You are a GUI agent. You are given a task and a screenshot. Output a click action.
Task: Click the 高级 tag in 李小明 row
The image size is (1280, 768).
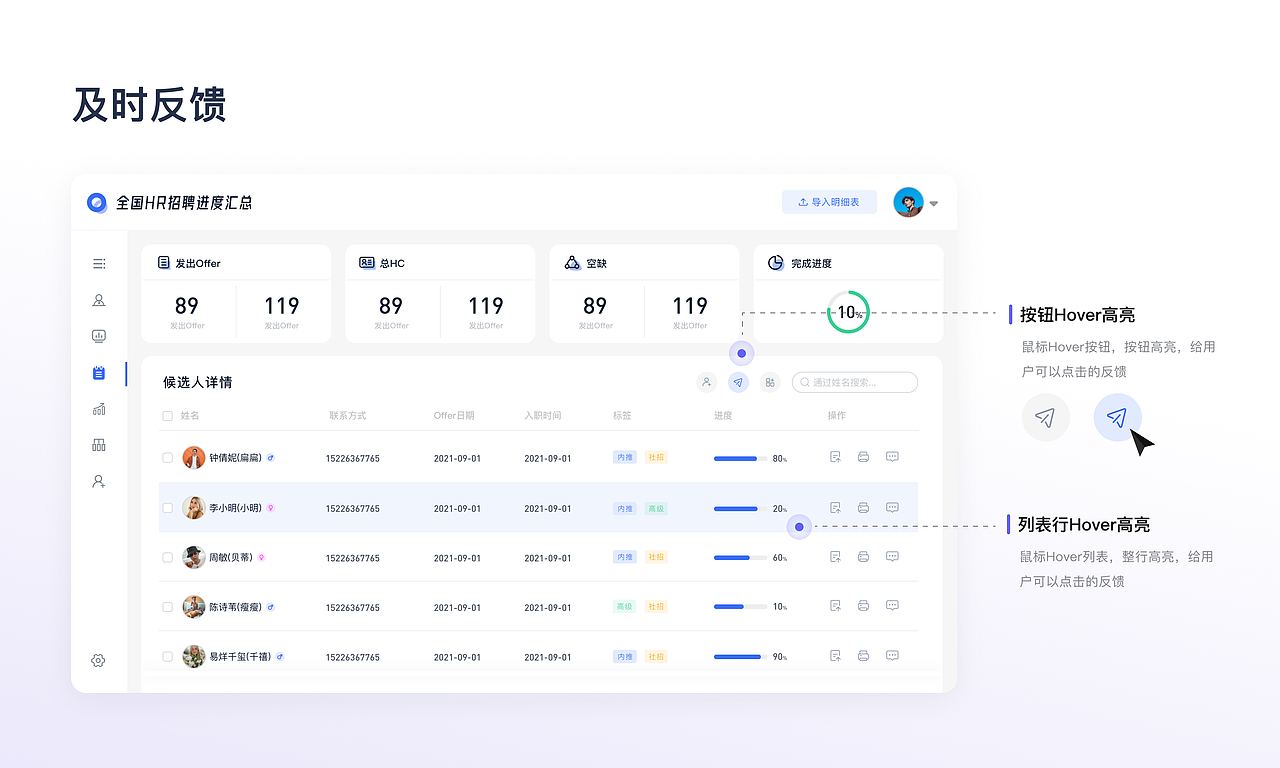[x=655, y=508]
